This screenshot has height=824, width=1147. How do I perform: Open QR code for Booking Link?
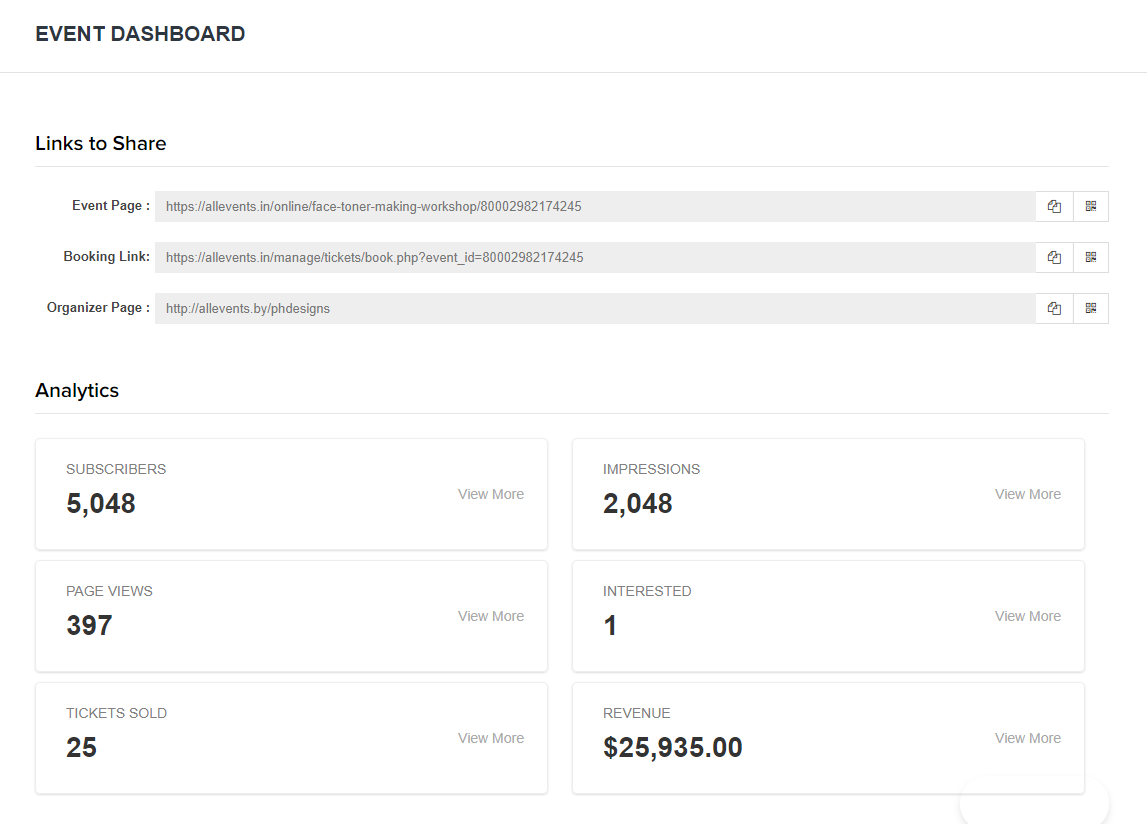pos(1091,257)
